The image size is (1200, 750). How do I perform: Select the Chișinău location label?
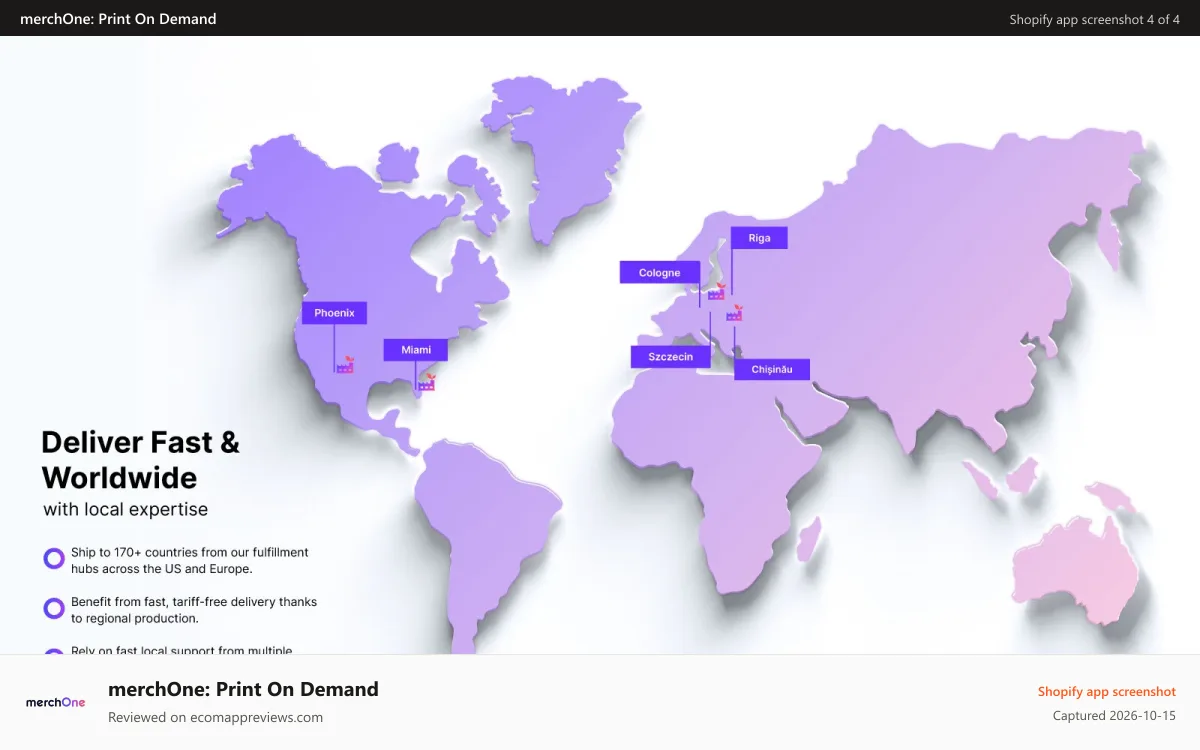click(x=772, y=370)
